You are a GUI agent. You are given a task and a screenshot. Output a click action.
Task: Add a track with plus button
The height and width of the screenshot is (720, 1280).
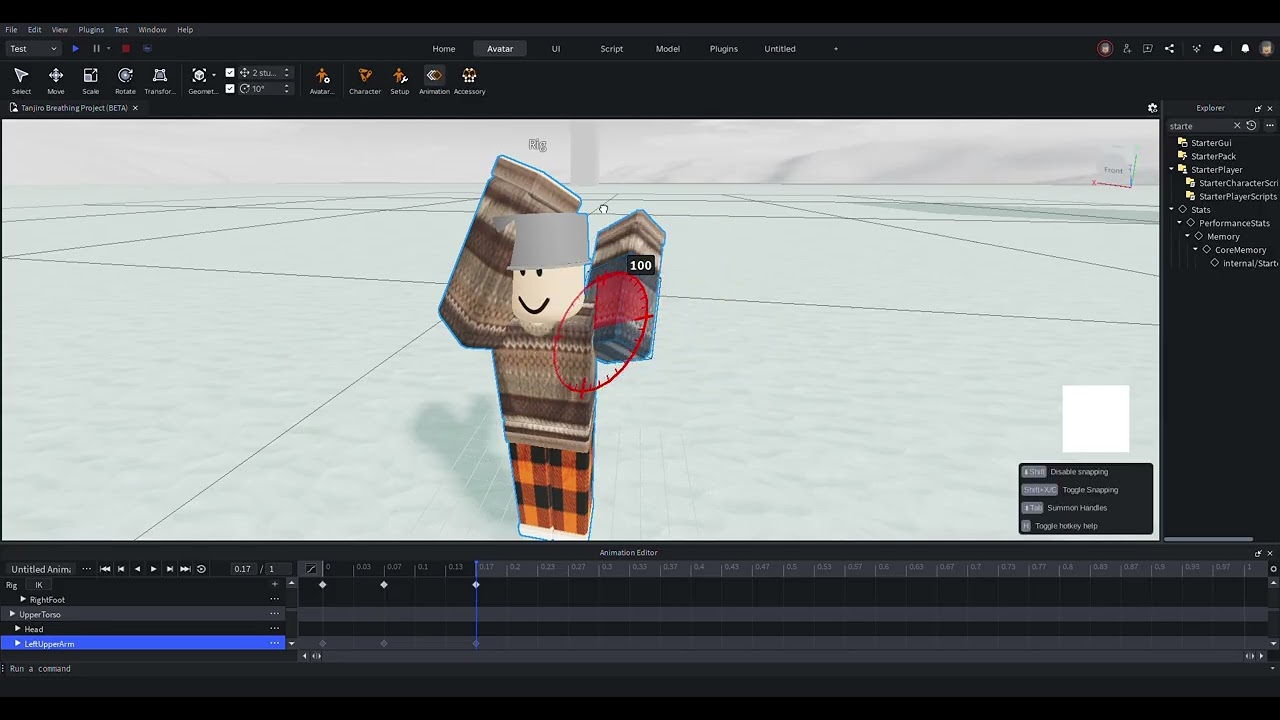tap(274, 584)
